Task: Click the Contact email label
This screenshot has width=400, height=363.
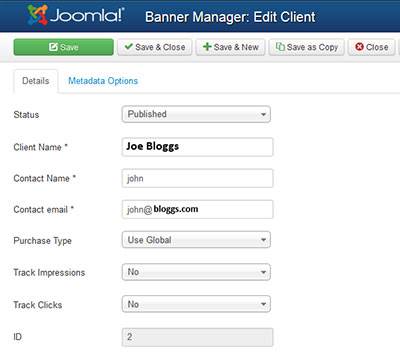Action: (x=43, y=210)
